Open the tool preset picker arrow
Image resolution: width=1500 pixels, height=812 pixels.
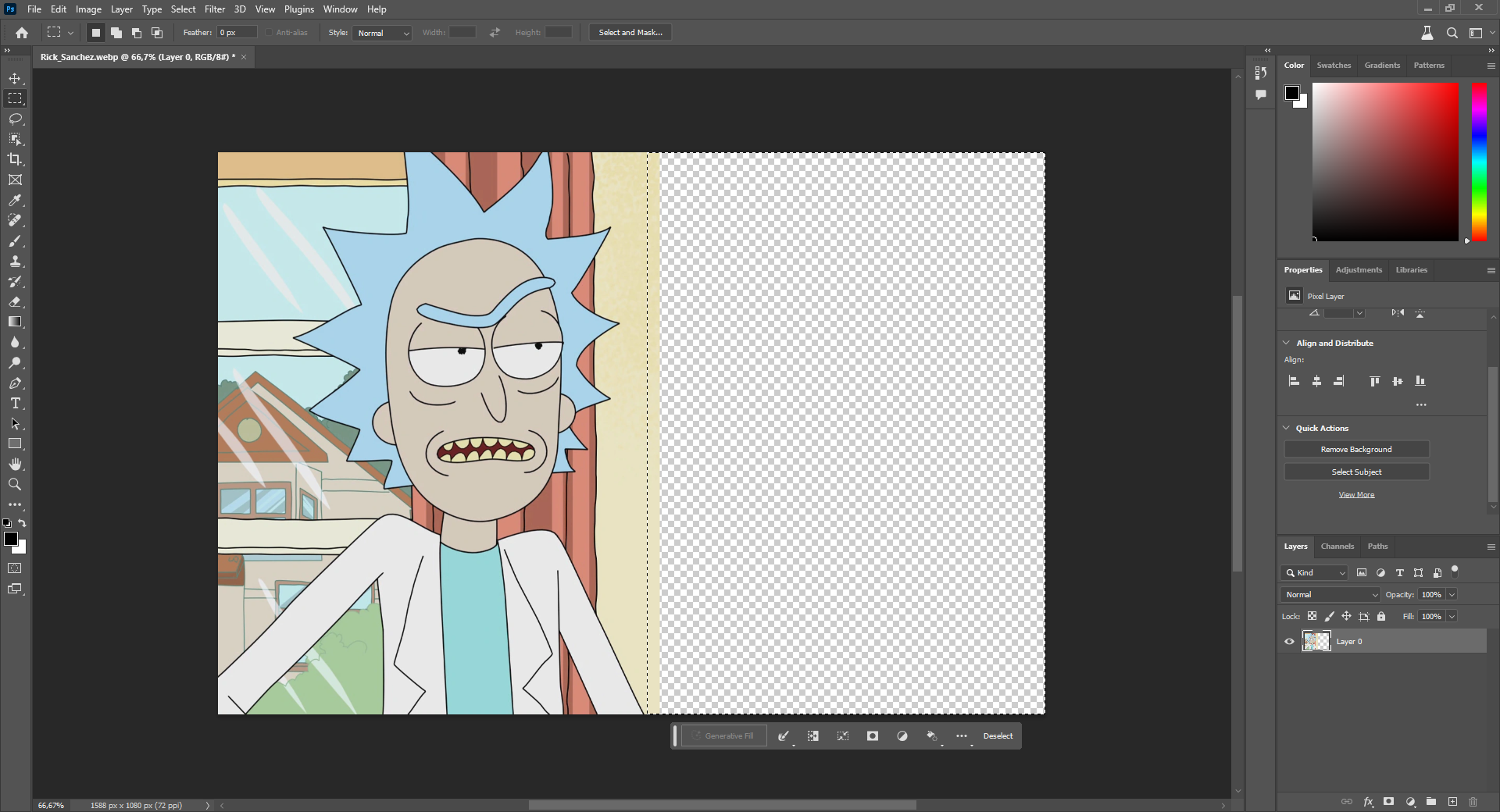point(70,33)
